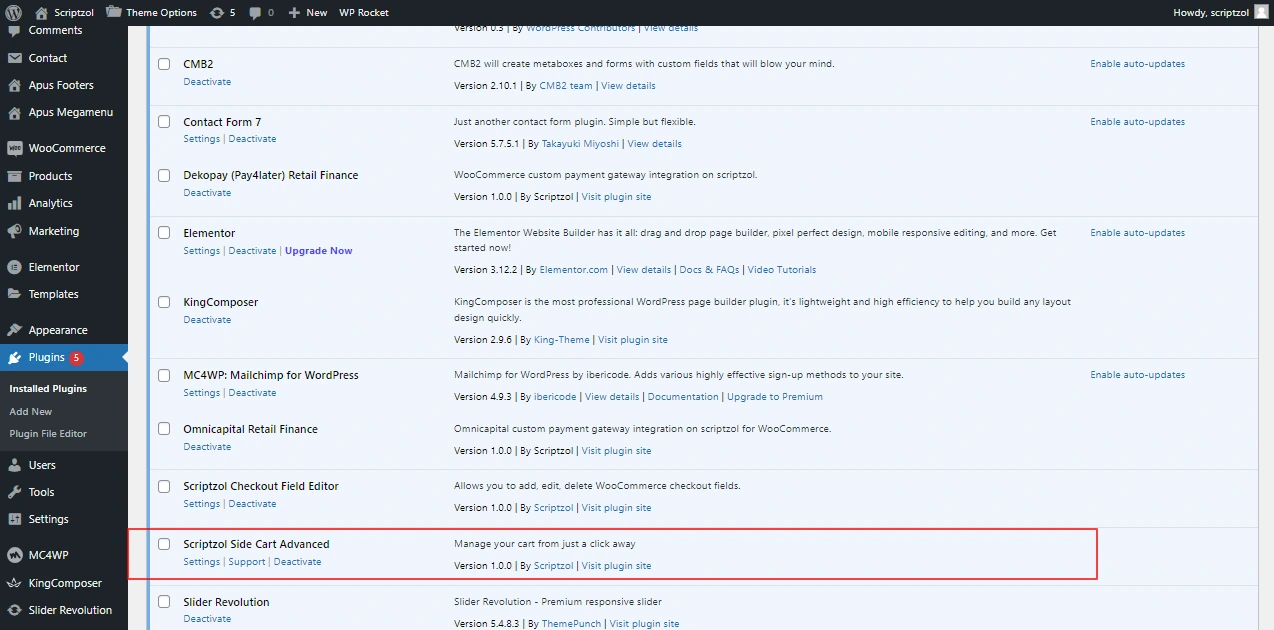
Task: Click the Apus Footers sidebar icon
Action: 14,85
